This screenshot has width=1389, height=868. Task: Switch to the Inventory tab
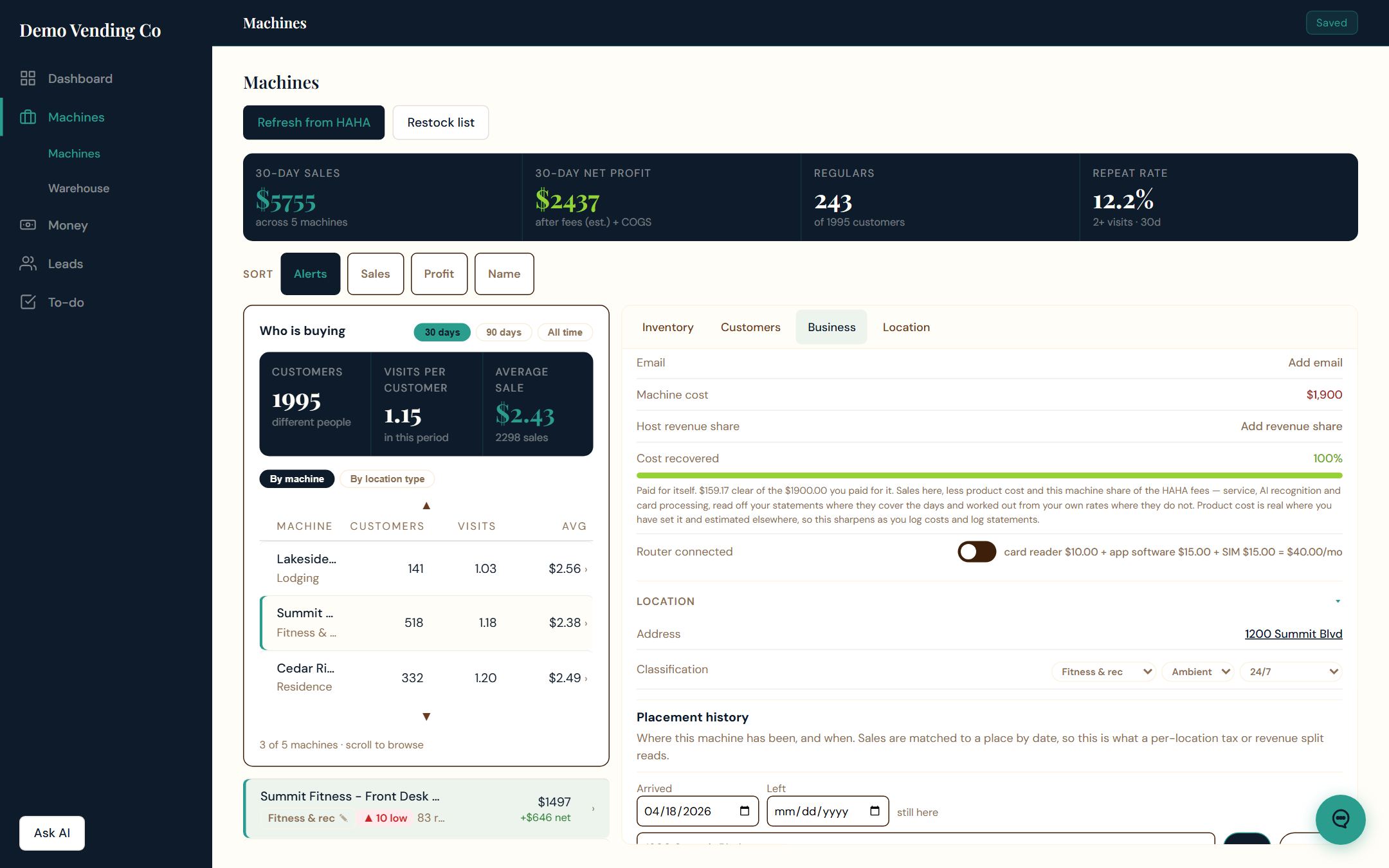click(x=667, y=327)
